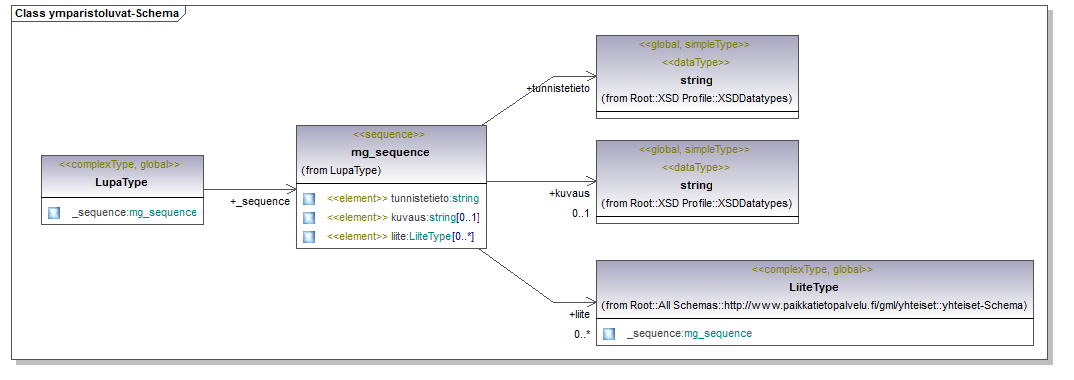Click the attribute icon beside tunnistetieto:string
The width and height of the screenshot is (1074, 380).
click(309, 199)
